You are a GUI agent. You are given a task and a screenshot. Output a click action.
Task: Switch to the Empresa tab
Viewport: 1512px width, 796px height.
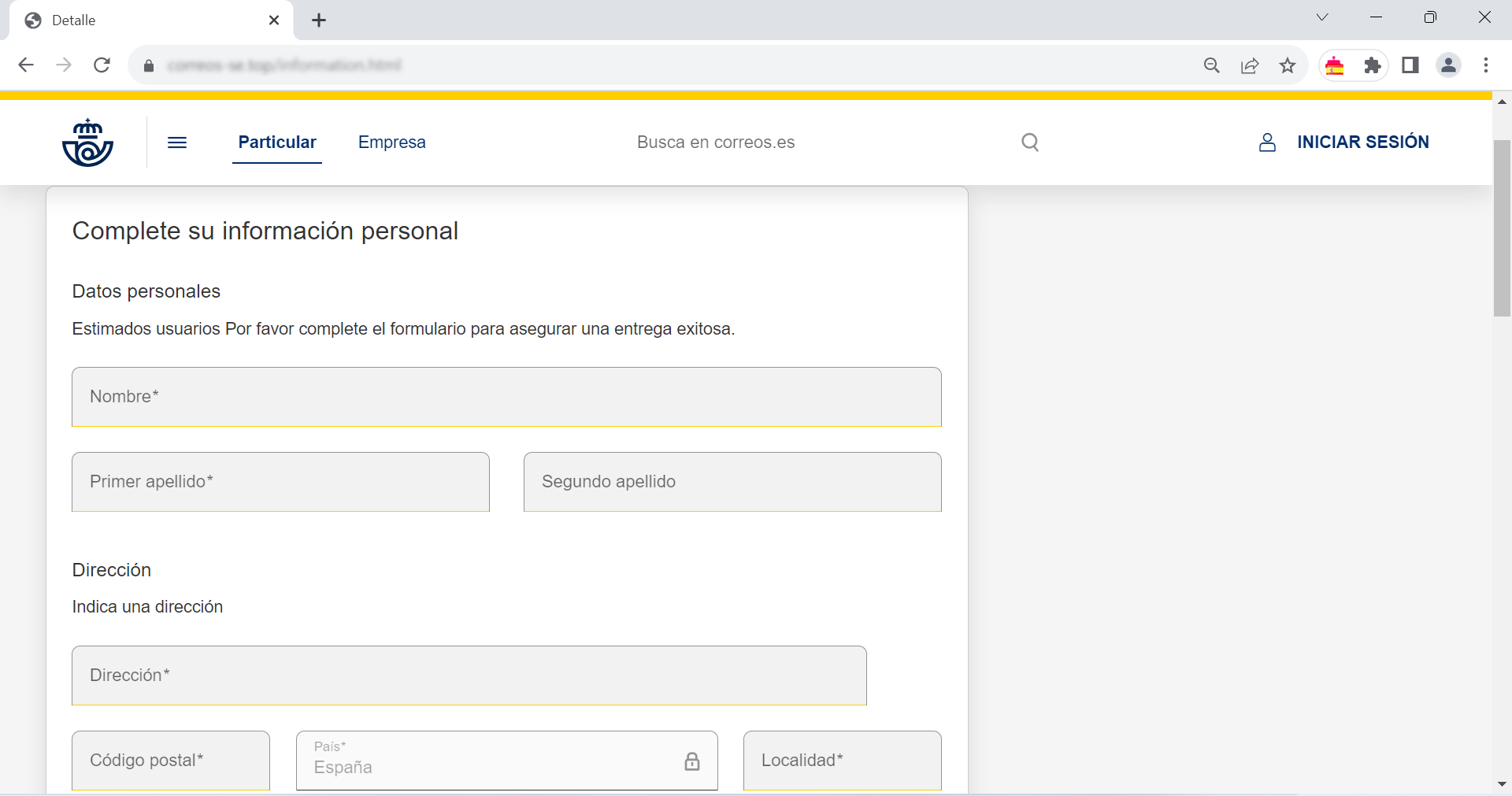pyautogui.click(x=391, y=143)
